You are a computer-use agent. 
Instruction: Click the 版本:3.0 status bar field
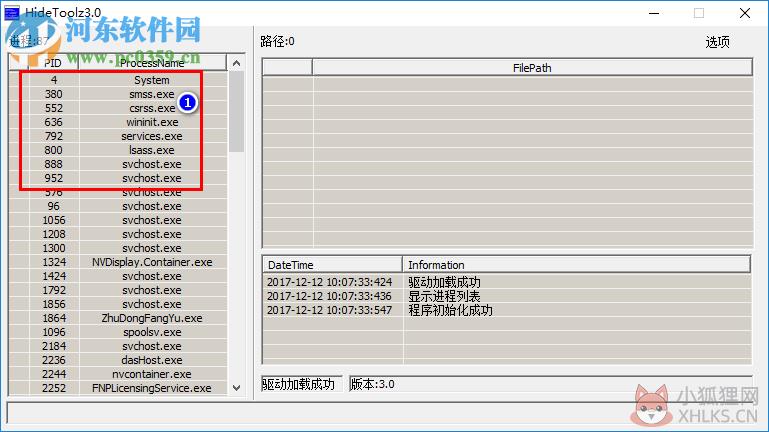[550, 384]
